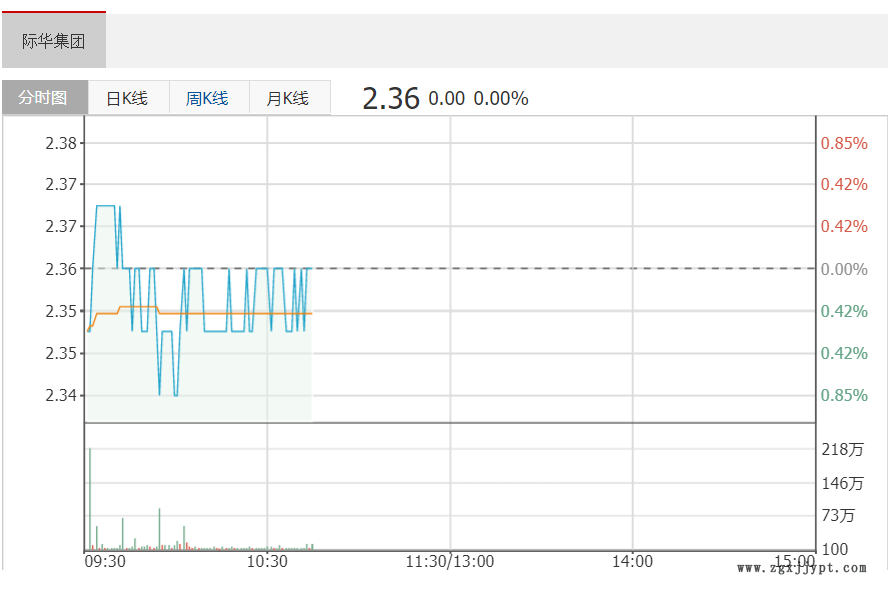
Task: Open the 月K线 monthly chart tab
Action: point(288,98)
